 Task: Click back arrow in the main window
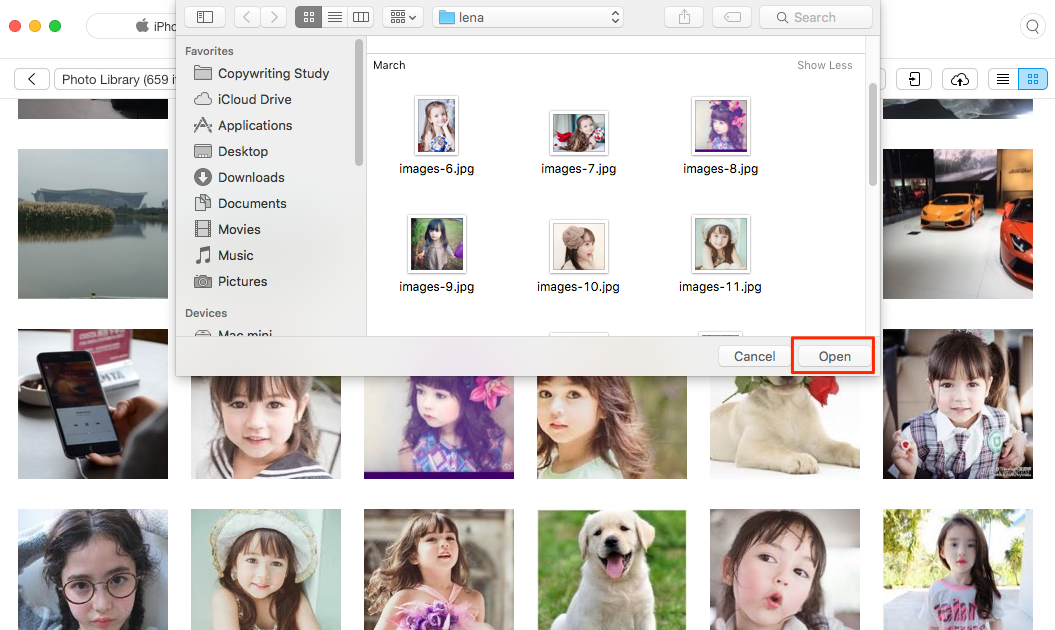click(x=32, y=79)
